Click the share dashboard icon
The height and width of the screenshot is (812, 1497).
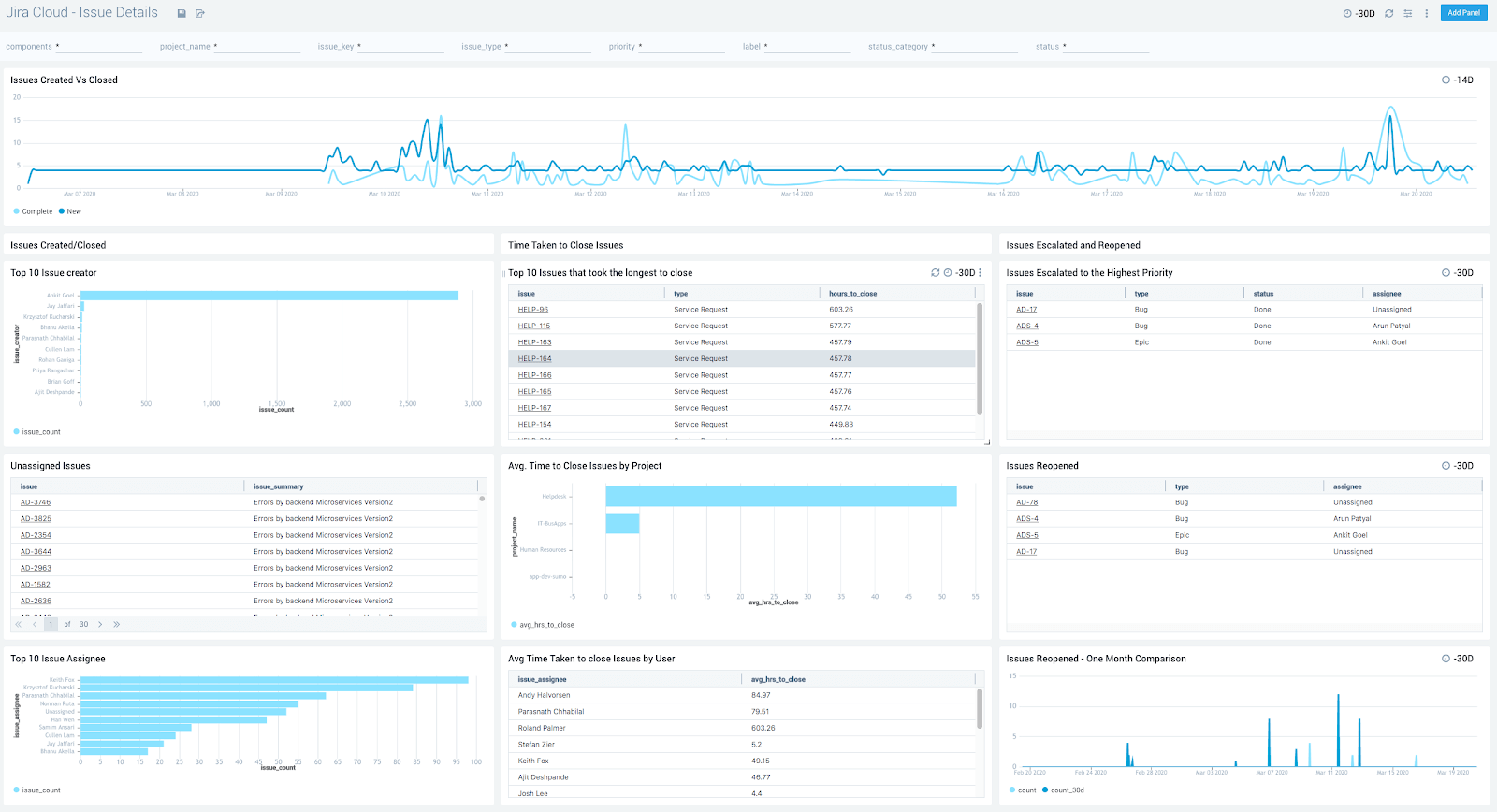coord(200,13)
